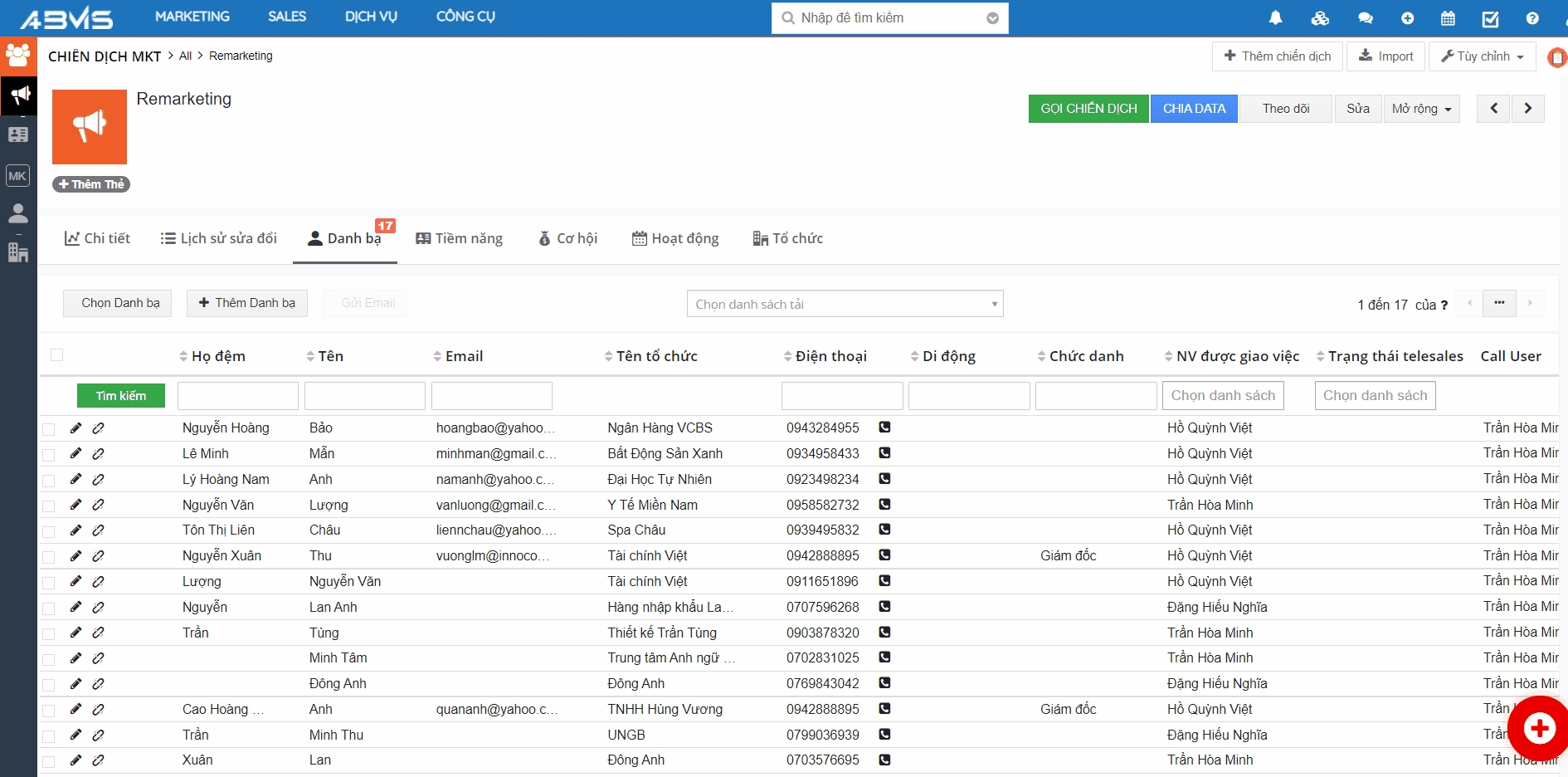The width and height of the screenshot is (1568, 777).
Task: Click phone icon next to 0943284955
Action: 884,428
